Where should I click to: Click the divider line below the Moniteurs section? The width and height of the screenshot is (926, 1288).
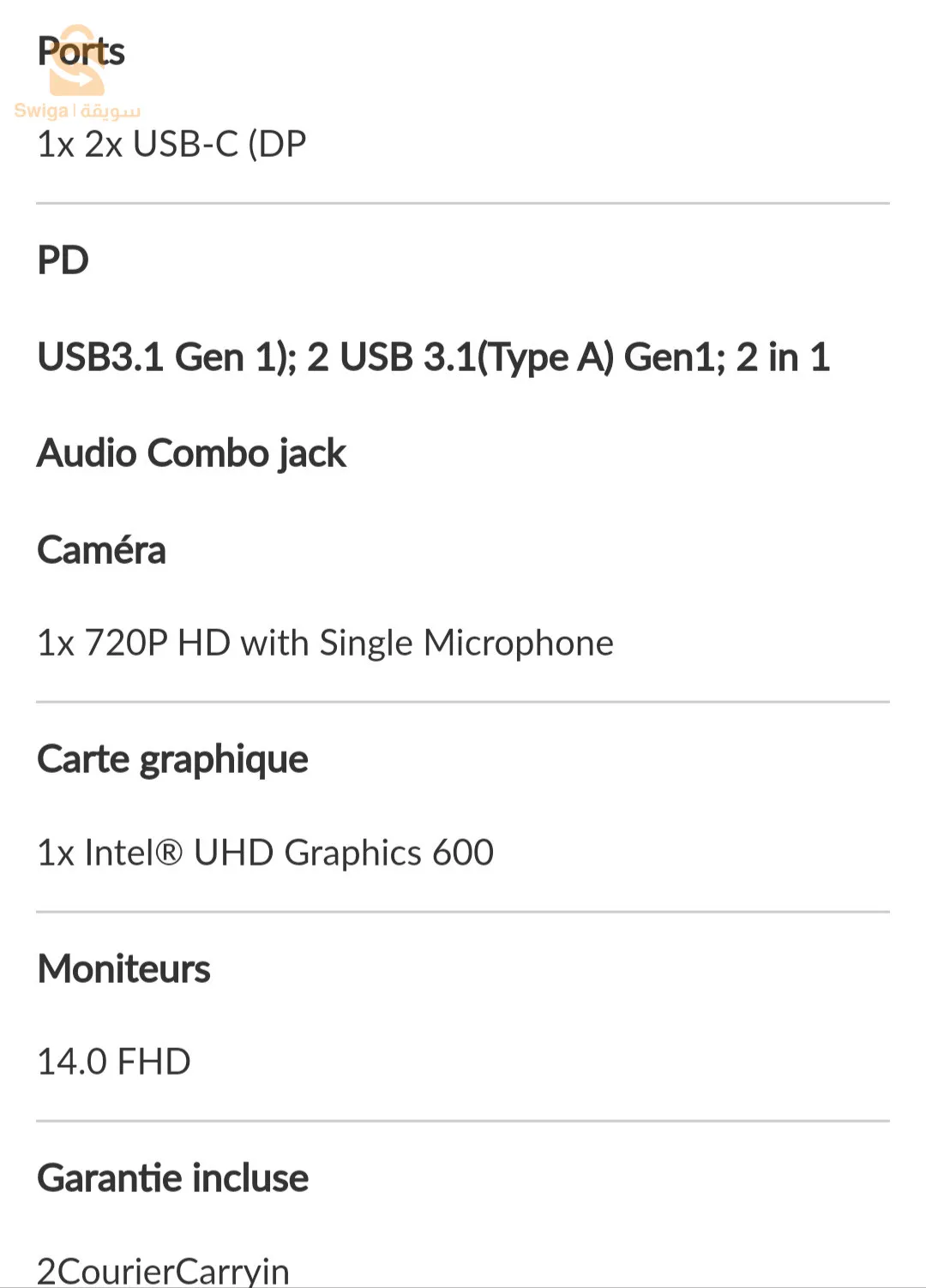click(x=463, y=1121)
